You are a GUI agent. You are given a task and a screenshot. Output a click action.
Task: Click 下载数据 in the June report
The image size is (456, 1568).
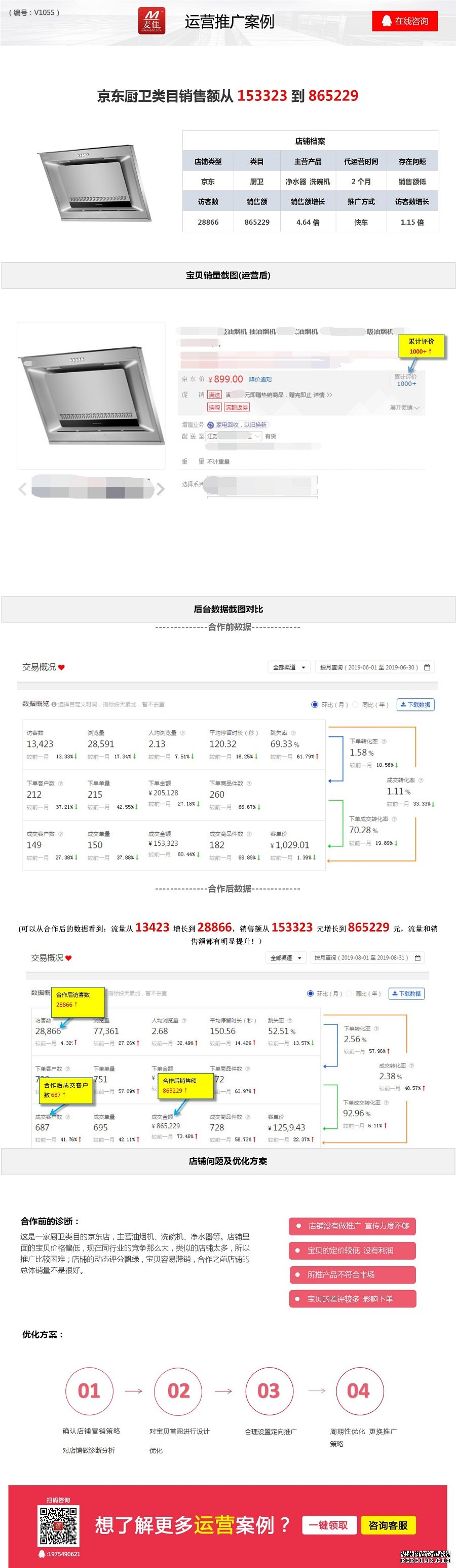point(416,704)
